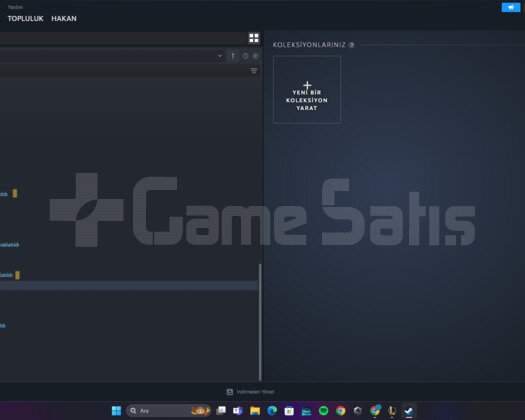Open the TOPLULUK menu

click(x=25, y=19)
